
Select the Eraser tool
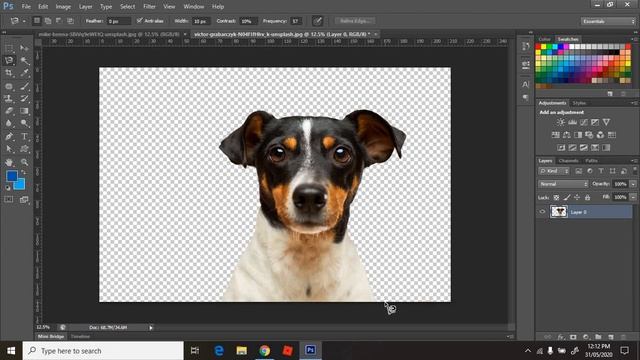pyautogui.click(x=9, y=111)
